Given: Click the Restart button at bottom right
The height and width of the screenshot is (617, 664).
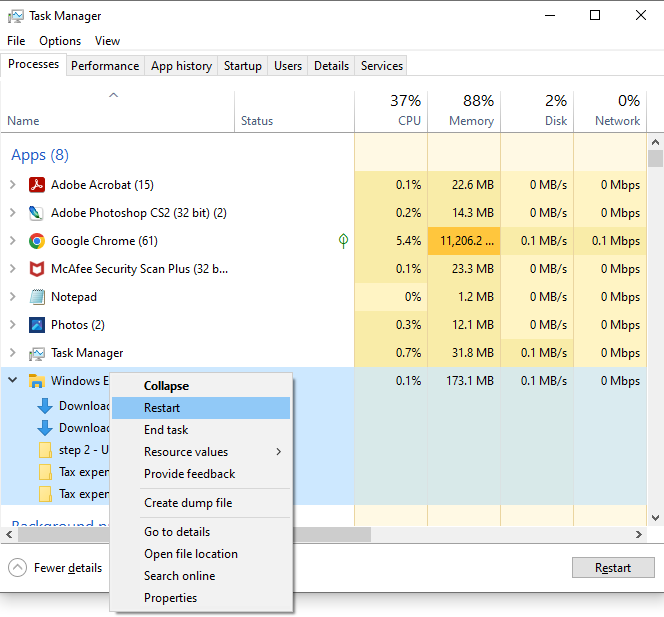Looking at the screenshot, I should pos(613,567).
